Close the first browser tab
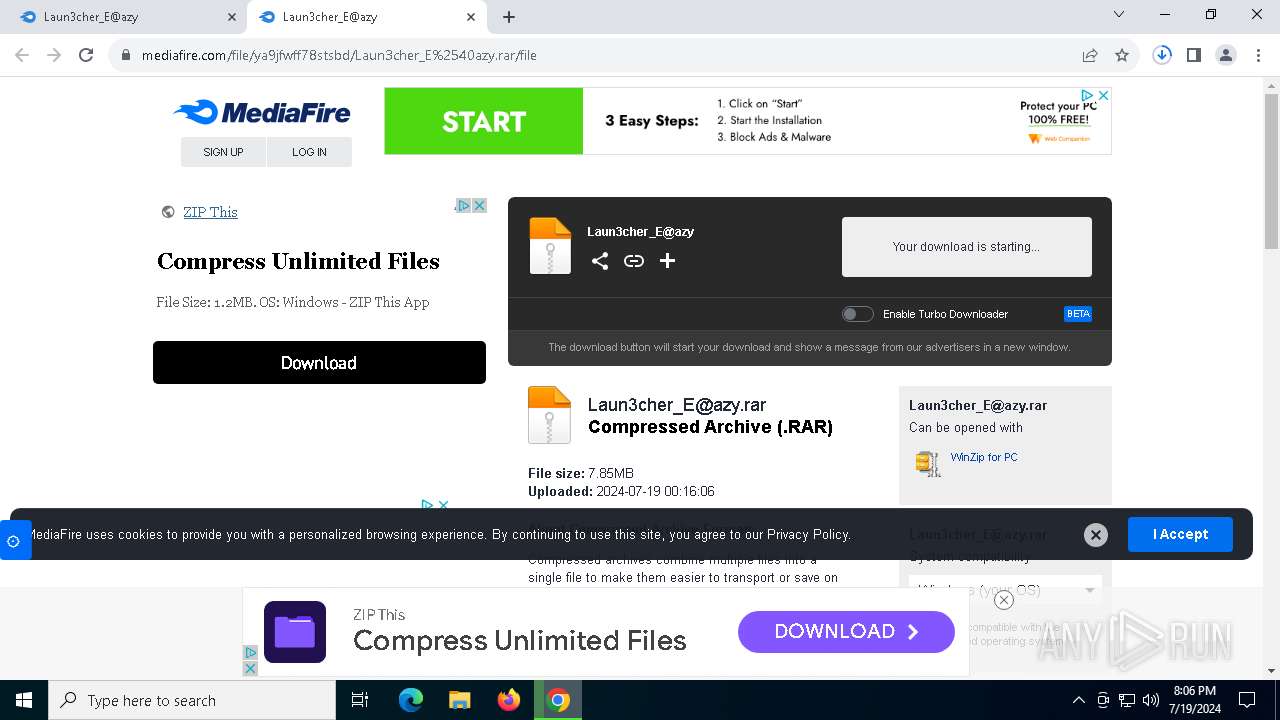The image size is (1280, 720). point(232,17)
